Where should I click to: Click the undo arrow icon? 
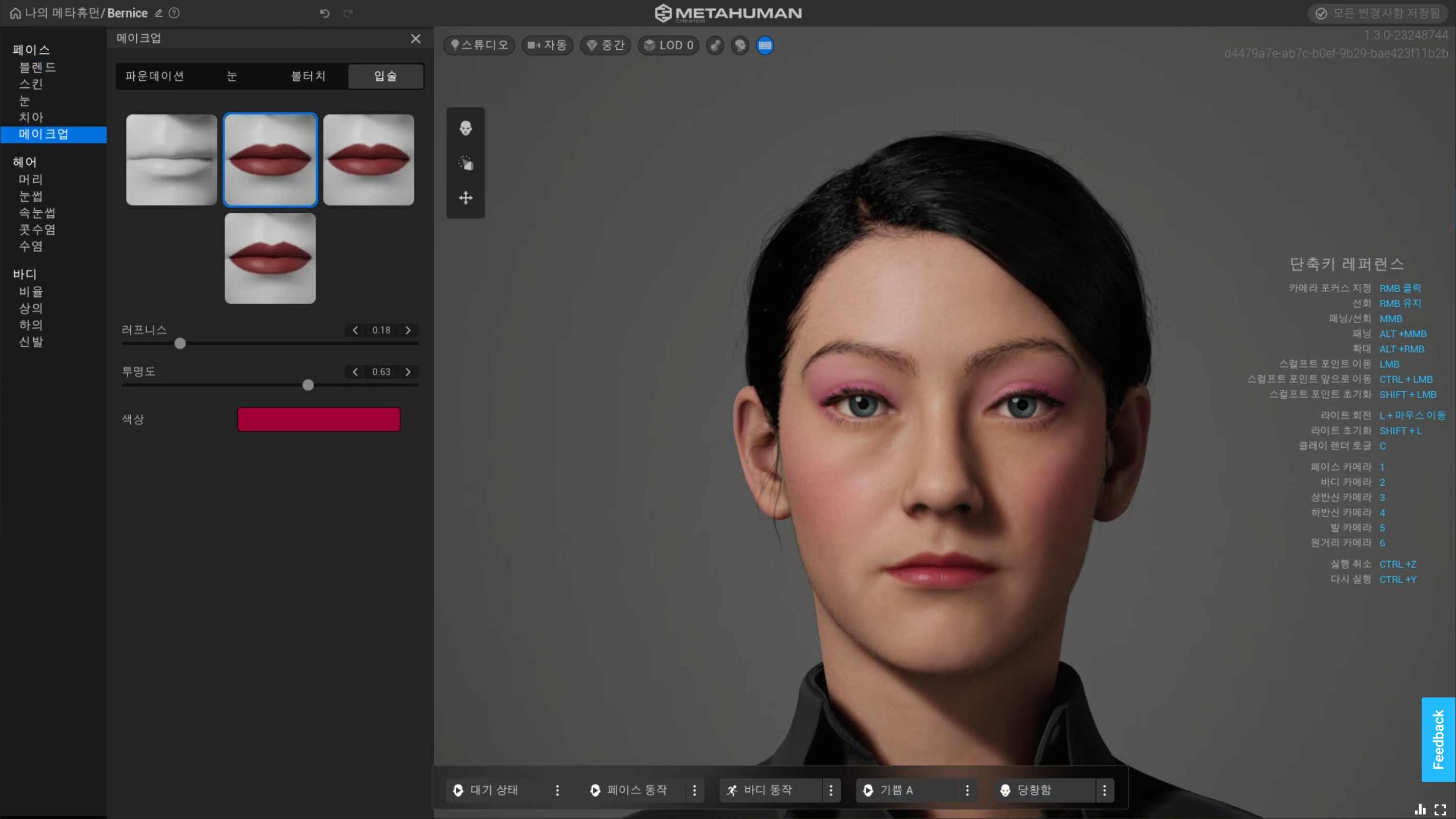325,13
